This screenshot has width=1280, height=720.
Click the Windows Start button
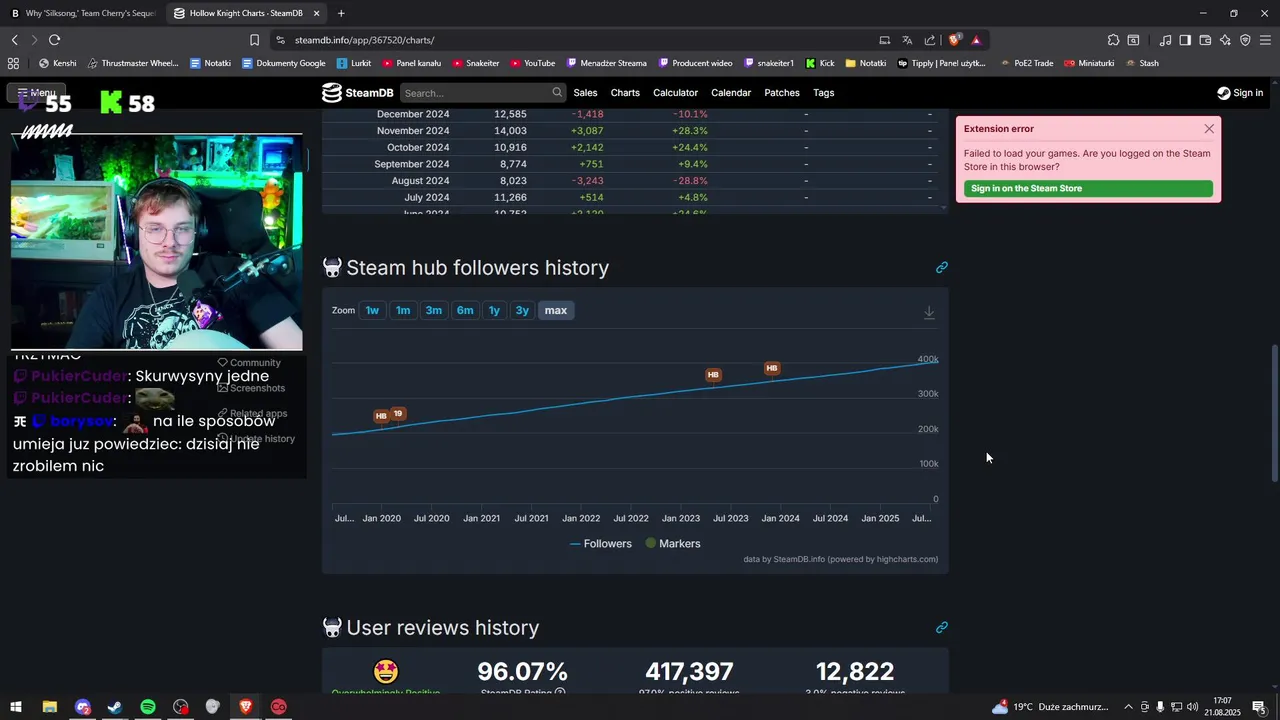16,707
